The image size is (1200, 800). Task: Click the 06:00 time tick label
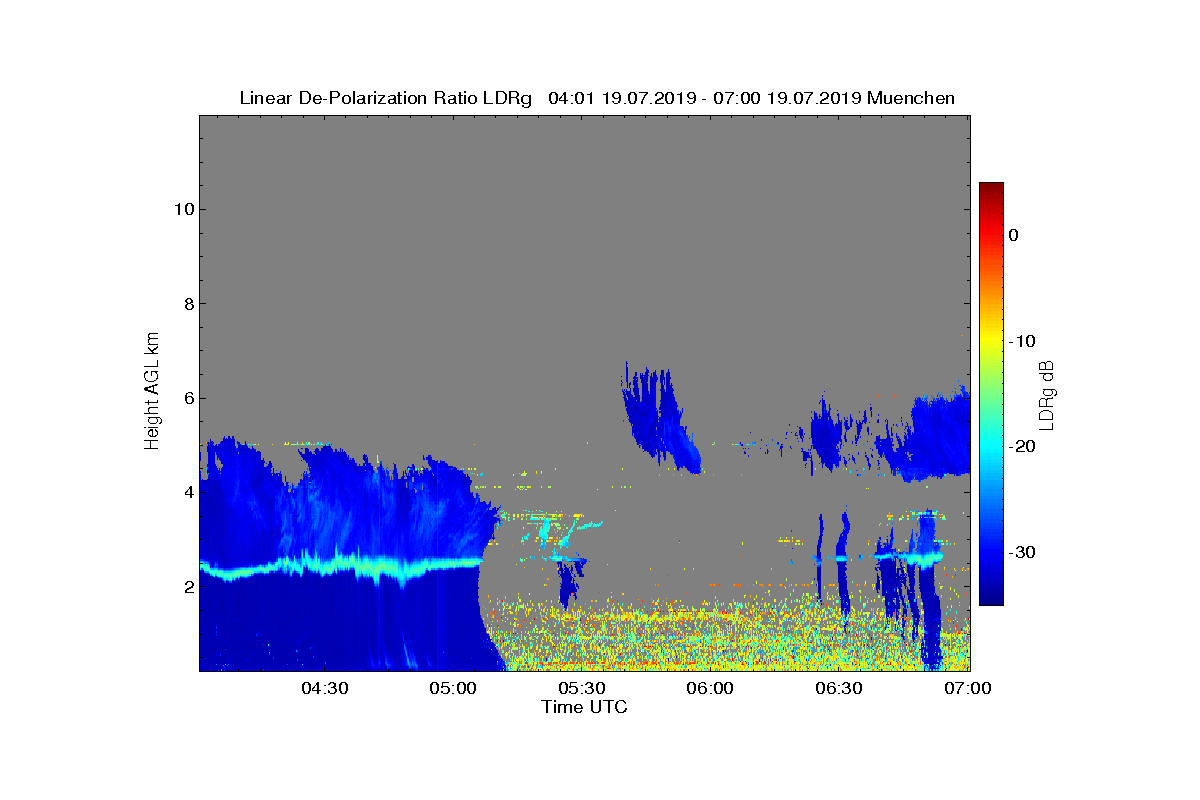711,689
